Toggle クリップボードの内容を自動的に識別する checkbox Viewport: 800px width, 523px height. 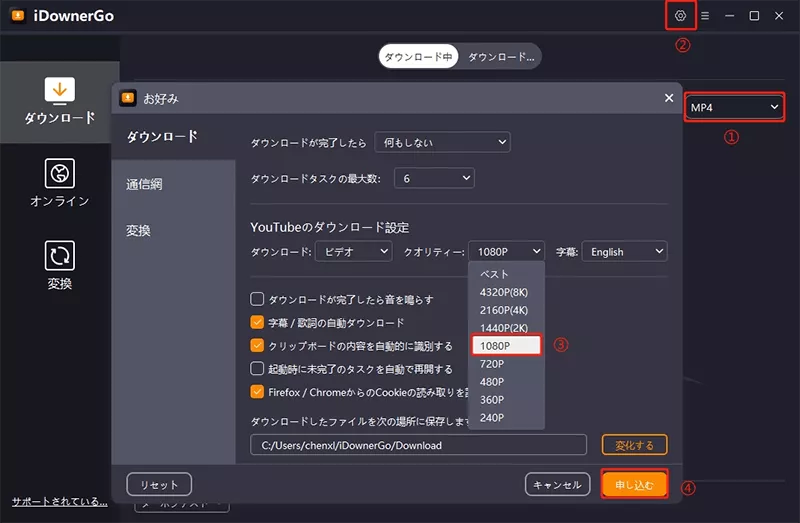(x=257, y=345)
